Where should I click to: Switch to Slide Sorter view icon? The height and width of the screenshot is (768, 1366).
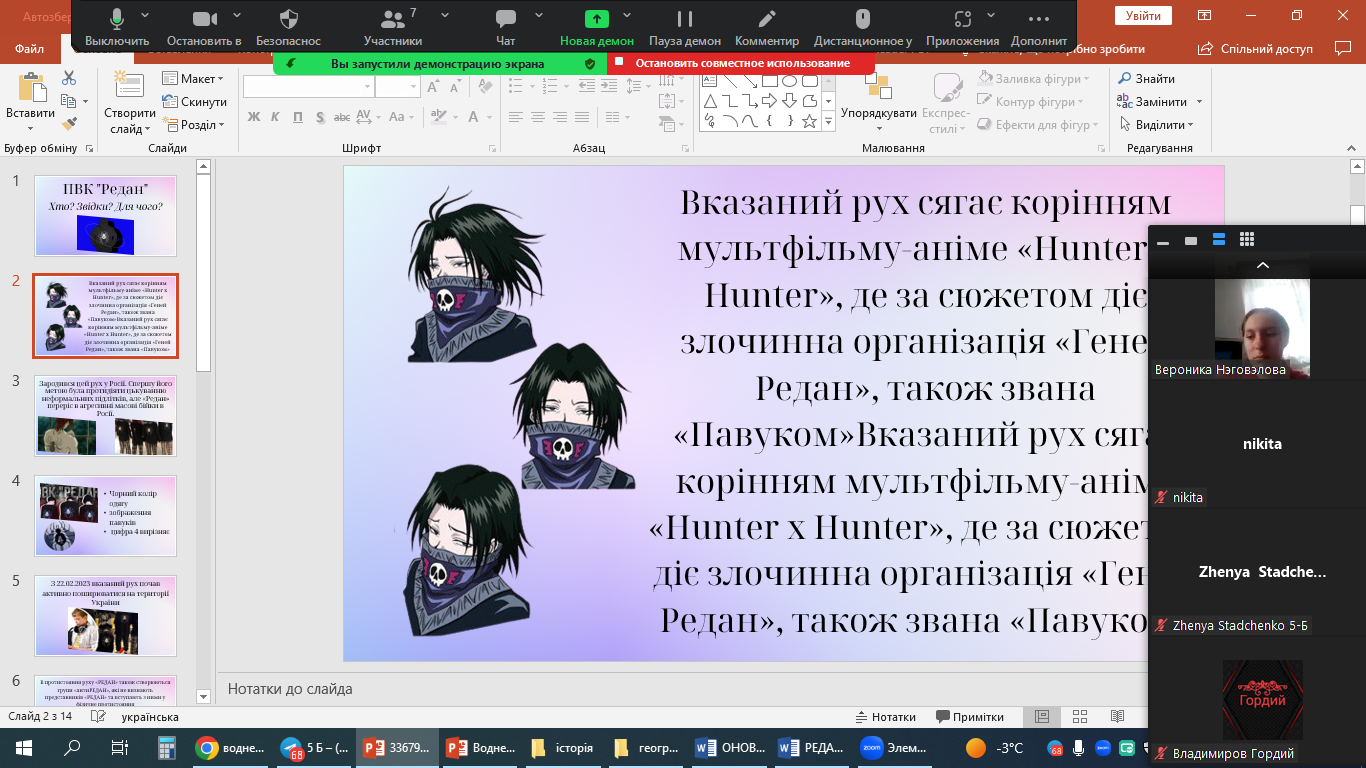pos(1079,717)
